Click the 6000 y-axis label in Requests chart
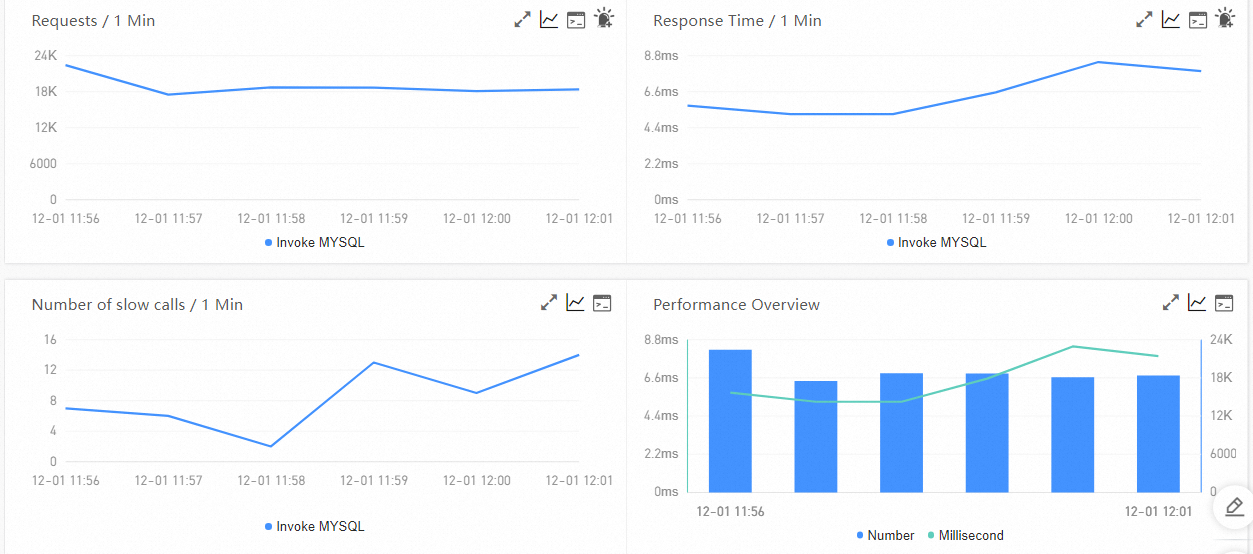Viewport: 1253px width, 554px height. 41,163
